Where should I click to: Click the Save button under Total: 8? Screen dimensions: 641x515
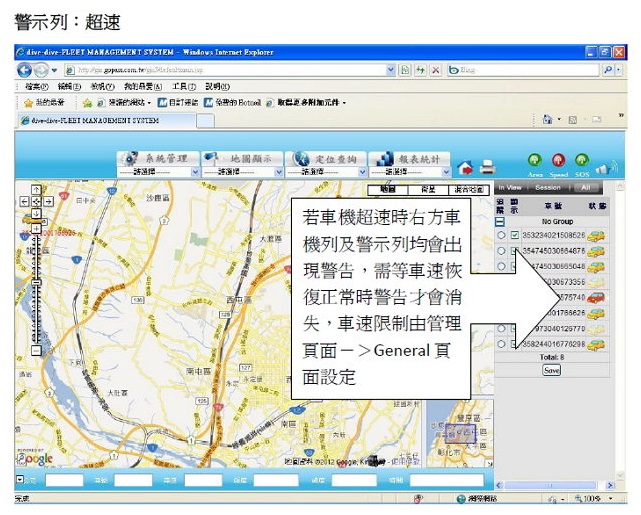tap(551, 370)
